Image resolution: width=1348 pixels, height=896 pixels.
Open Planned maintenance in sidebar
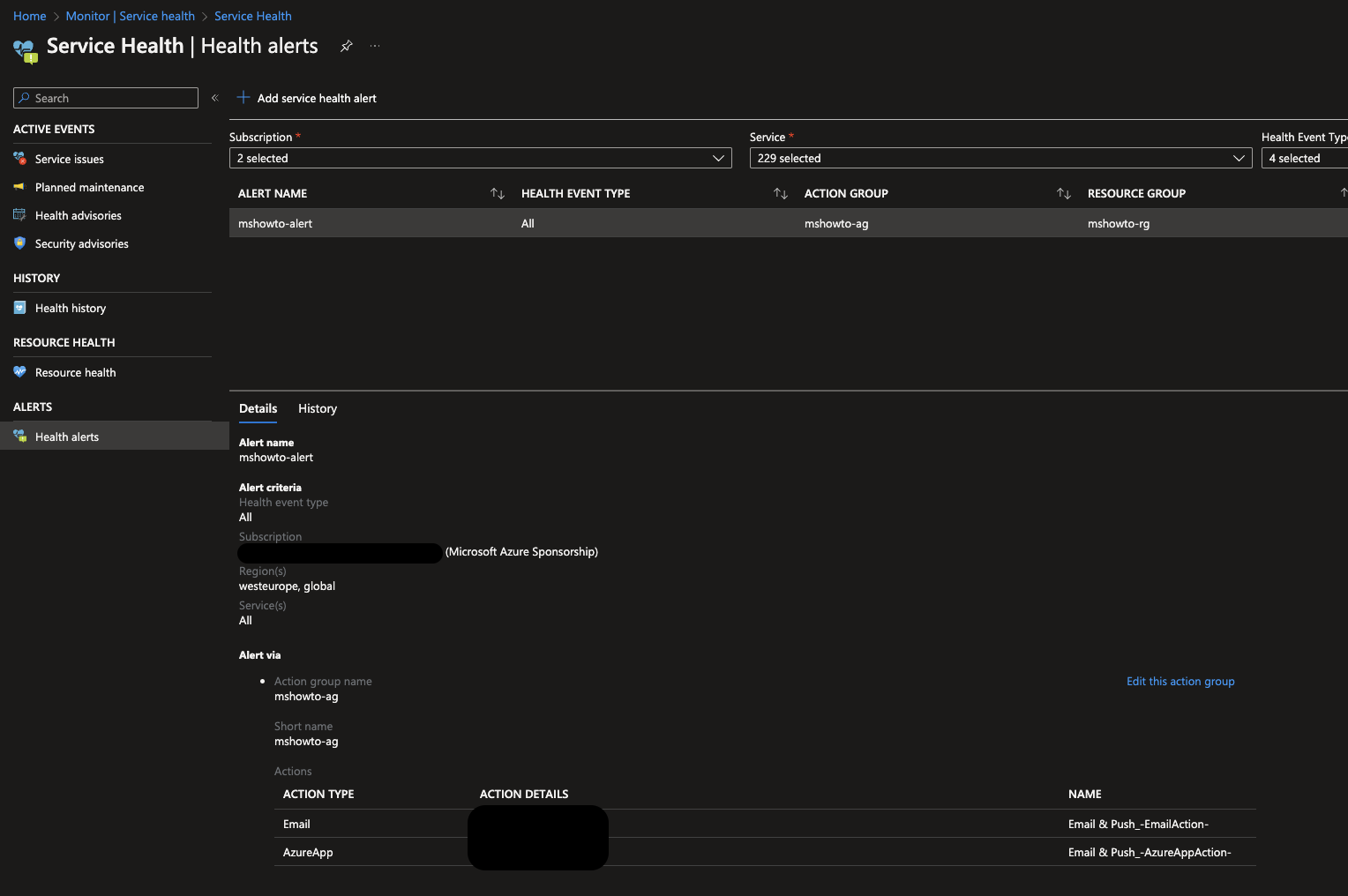pyautogui.click(x=89, y=187)
